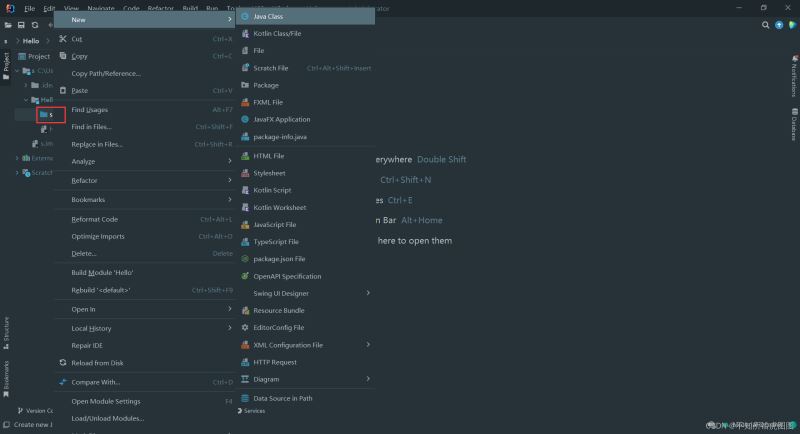800x434 pixels.
Task: Select Java Class from New submenu
Action: 305,16
